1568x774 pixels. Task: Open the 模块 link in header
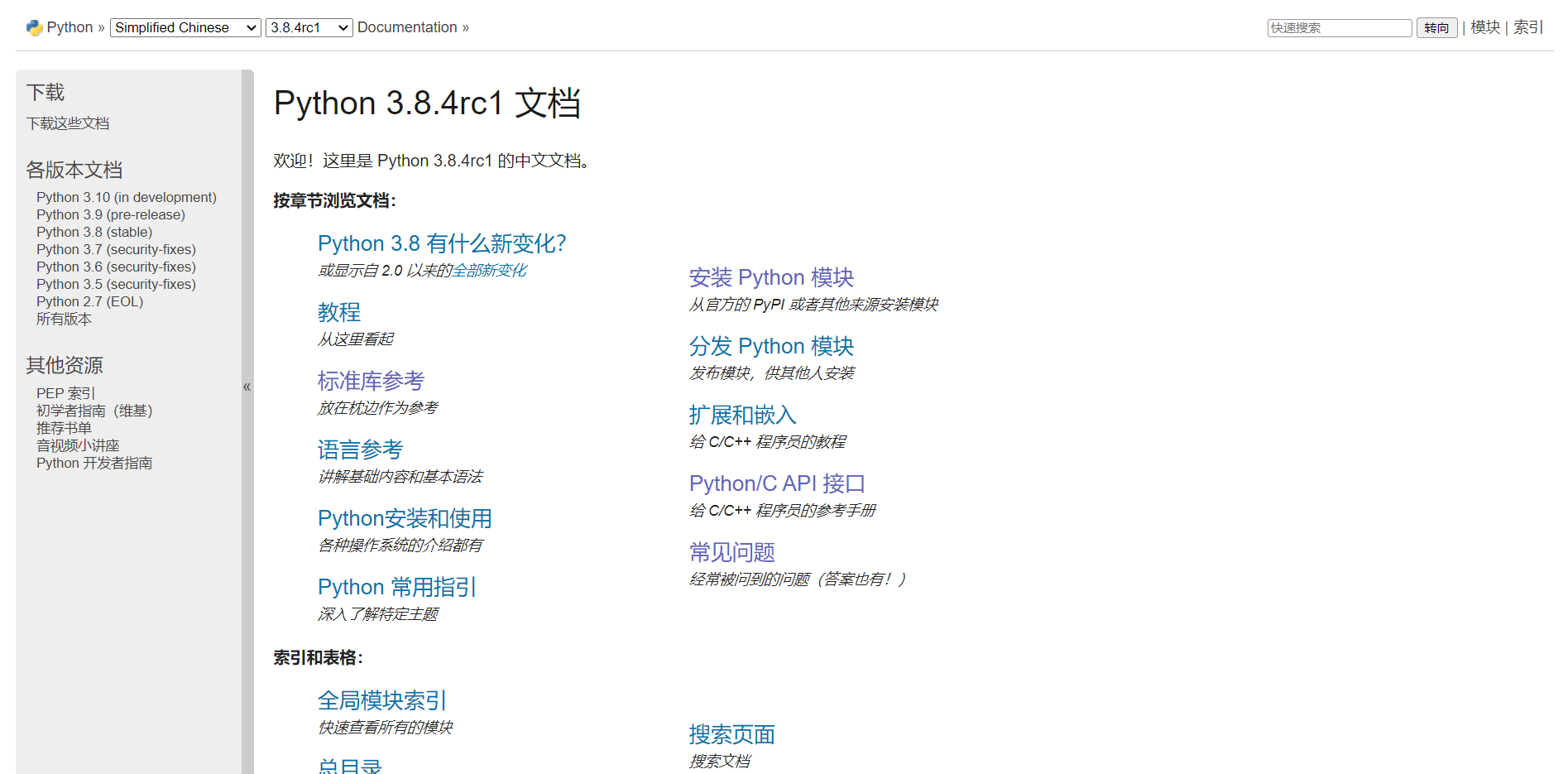point(1485,27)
